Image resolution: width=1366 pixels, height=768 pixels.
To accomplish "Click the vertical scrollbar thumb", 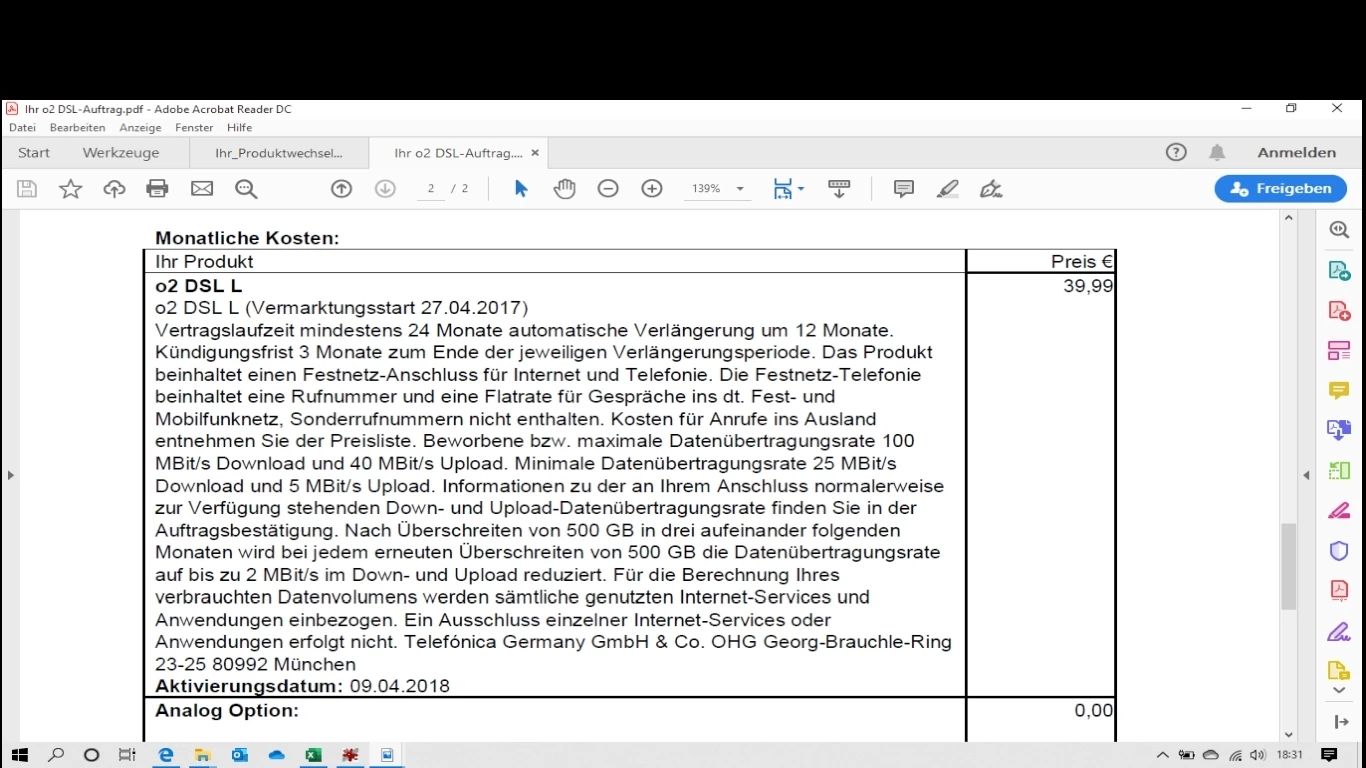I will 1289,566.
